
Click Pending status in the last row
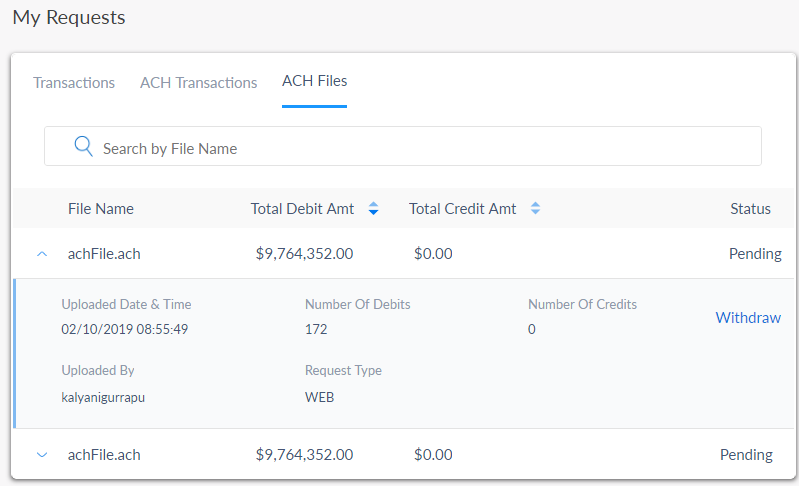point(746,455)
